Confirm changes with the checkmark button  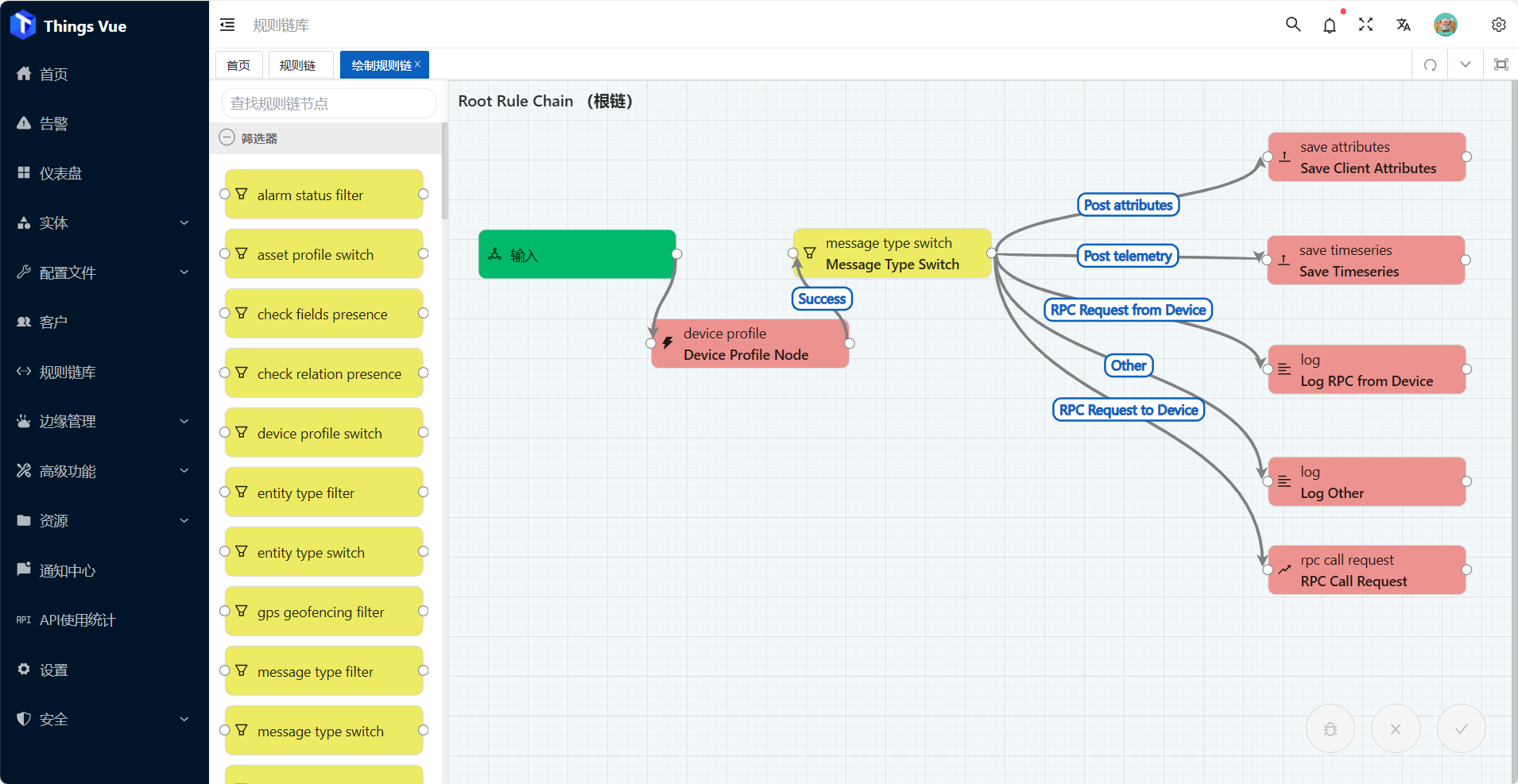pos(1460,728)
